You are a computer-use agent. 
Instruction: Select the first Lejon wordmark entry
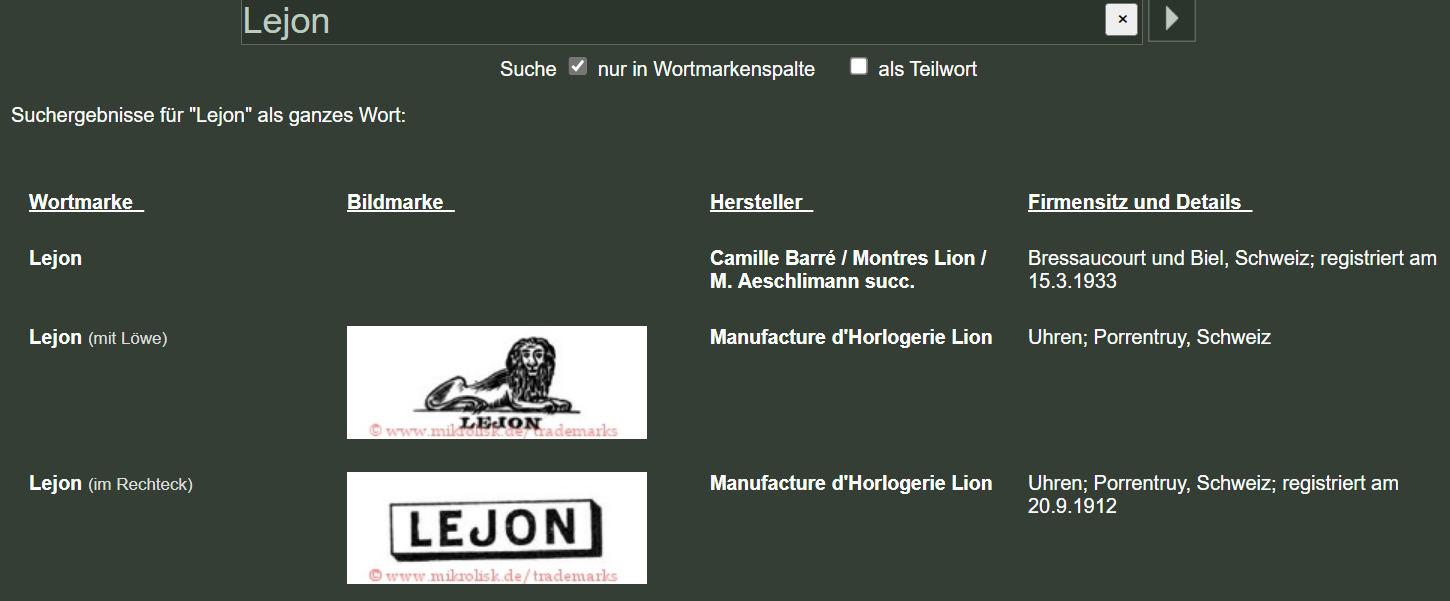click(55, 258)
